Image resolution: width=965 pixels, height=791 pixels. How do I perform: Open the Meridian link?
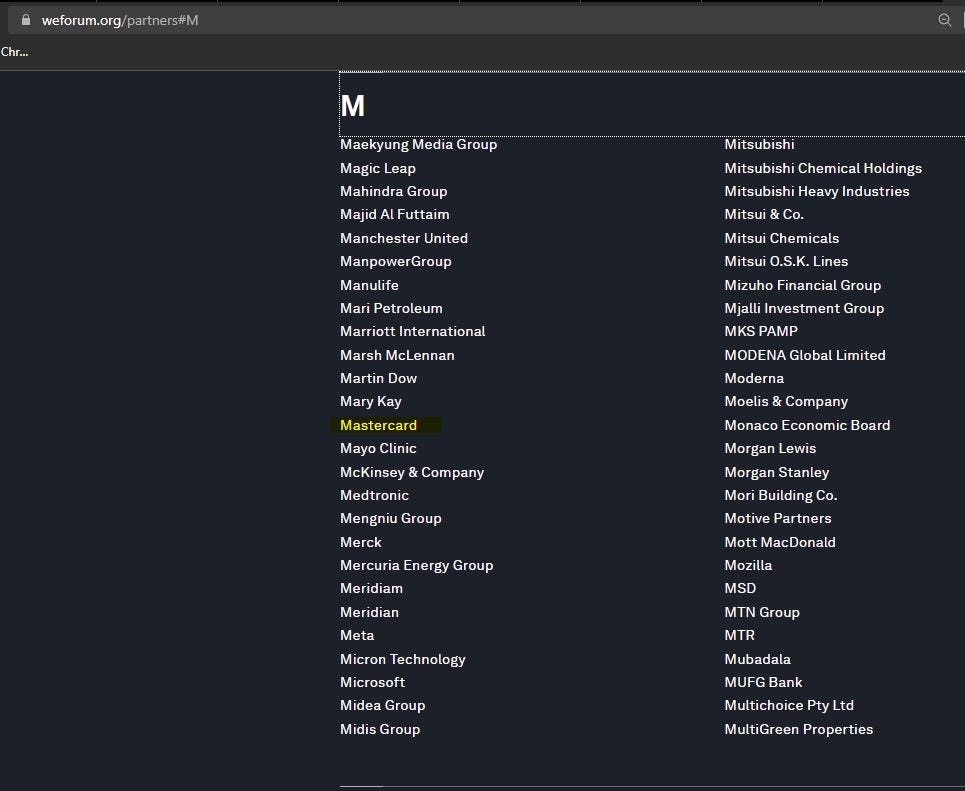pos(369,612)
